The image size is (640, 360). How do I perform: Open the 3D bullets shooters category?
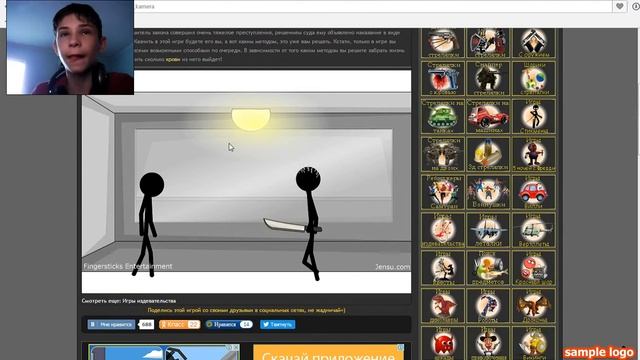click(x=488, y=154)
